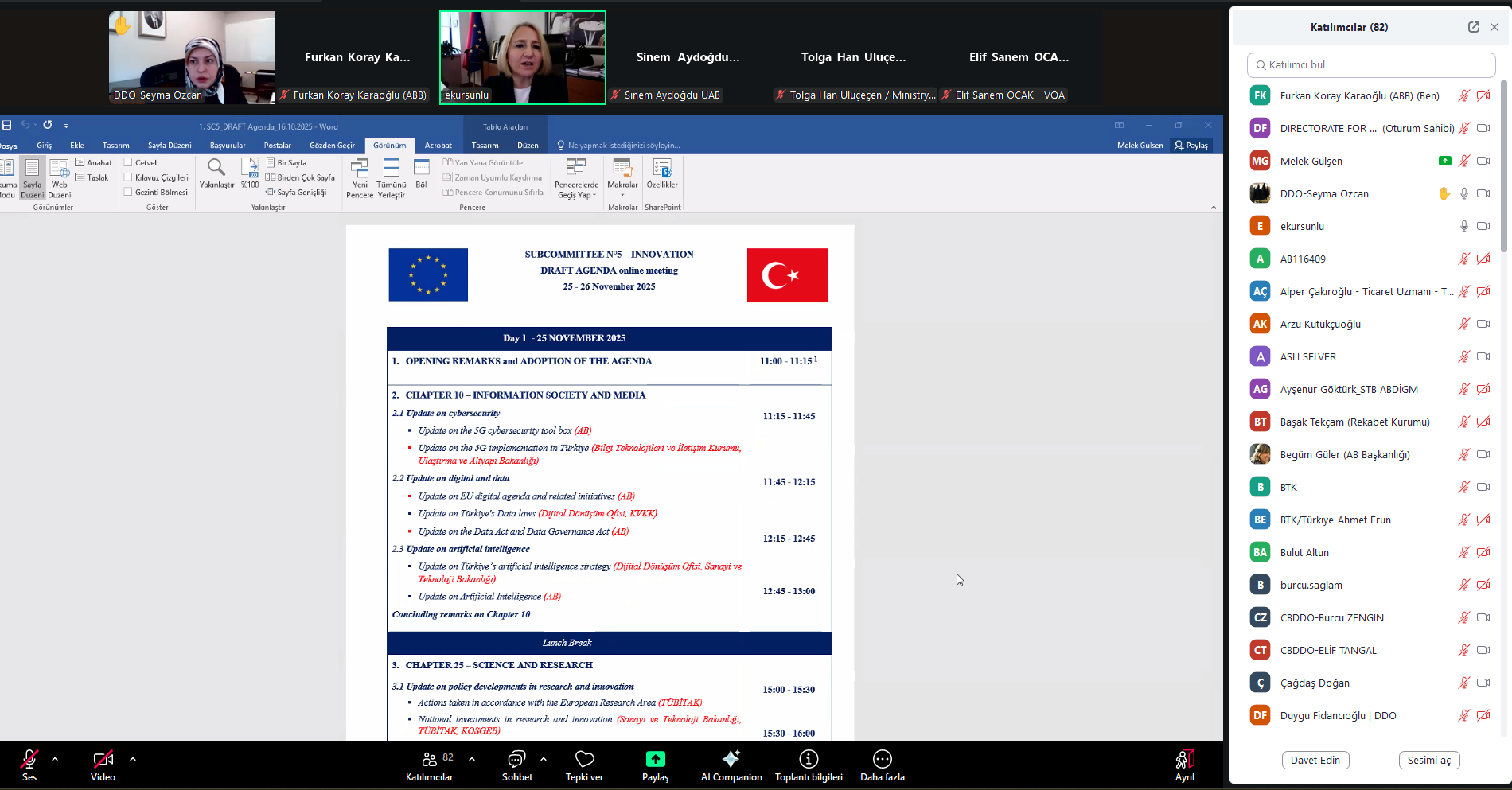Enable the Cetvel ruler checkbox

point(128,162)
